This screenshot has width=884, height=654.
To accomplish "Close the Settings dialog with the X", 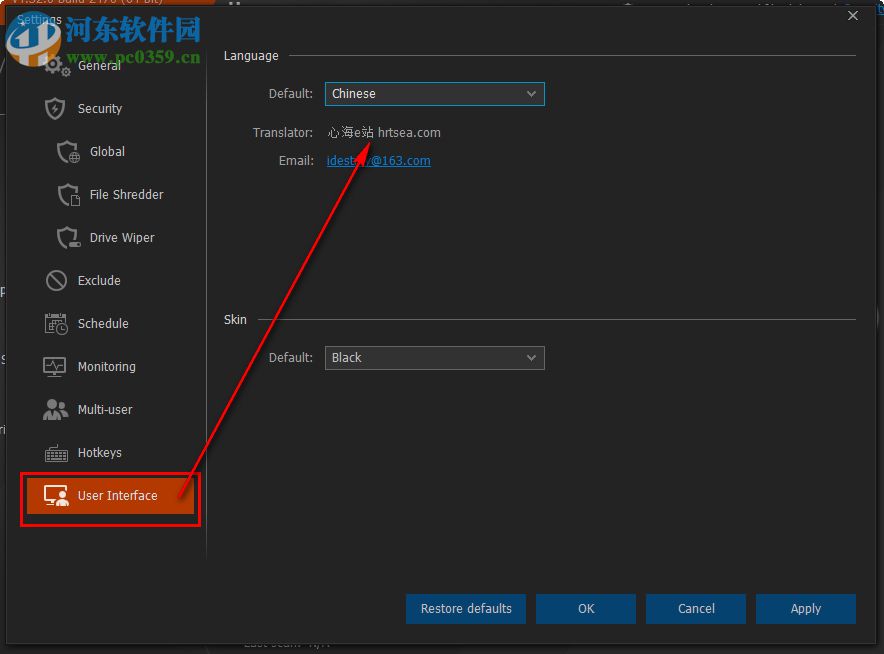I will click(x=852, y=16).
